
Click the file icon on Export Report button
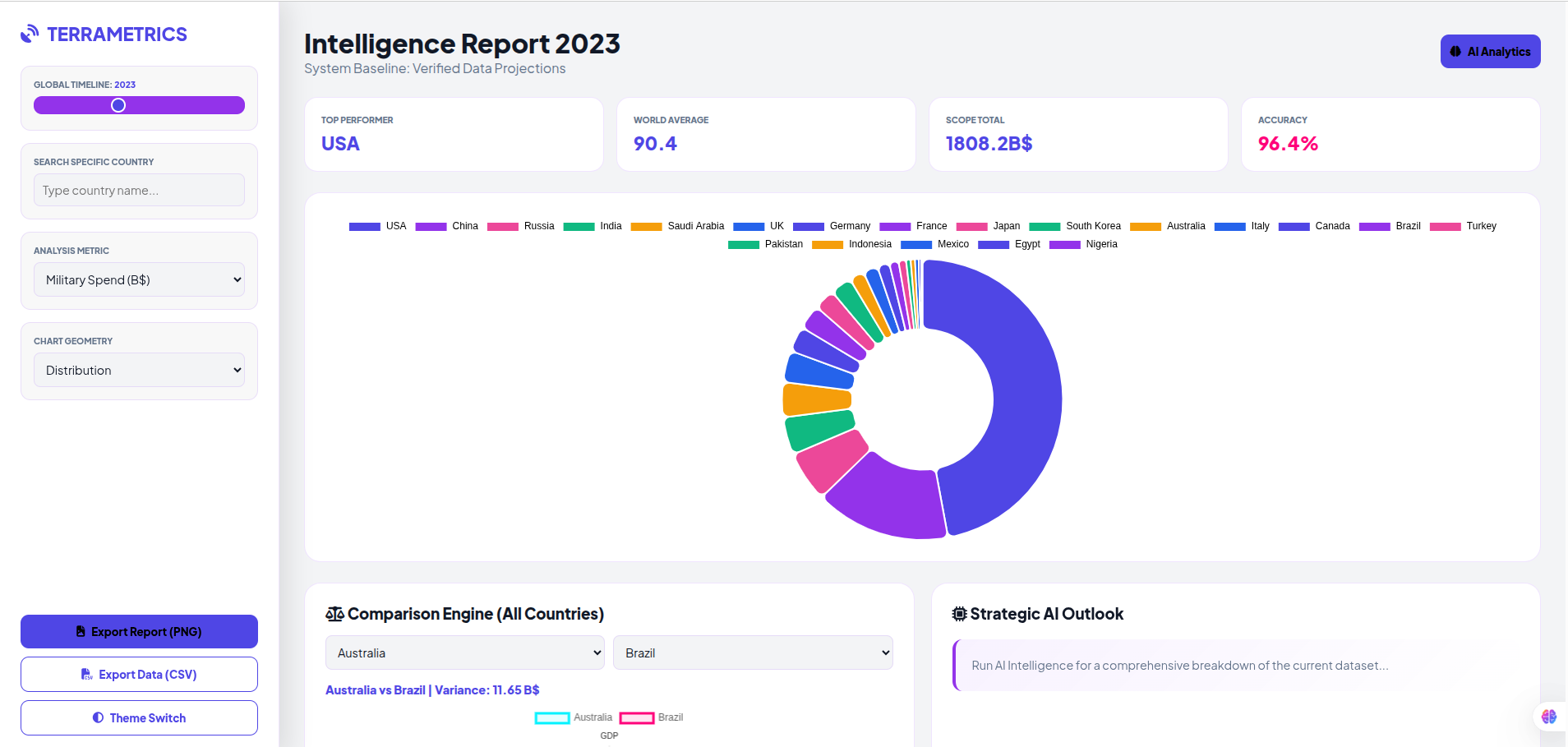tap(81, 631)
